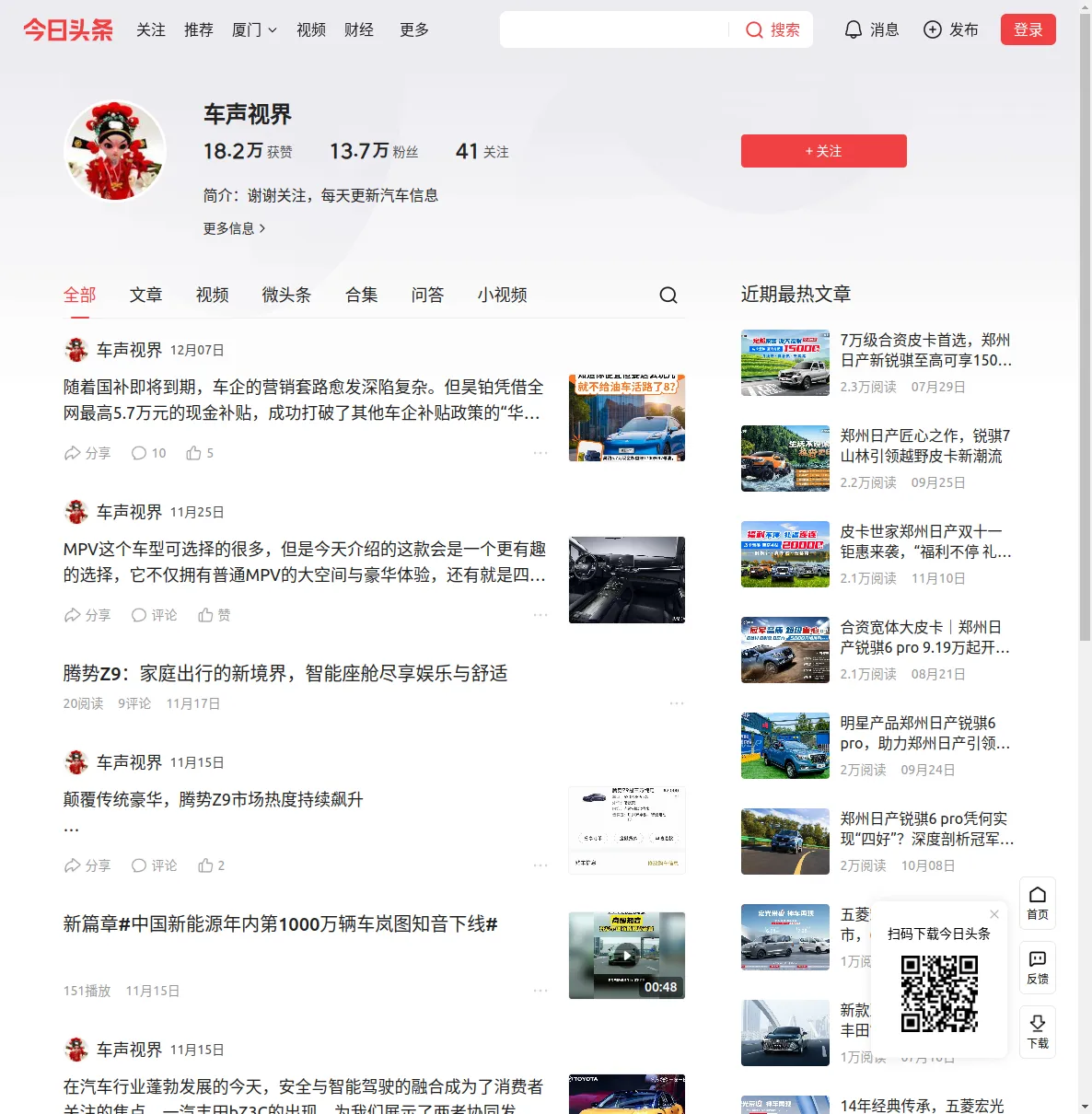The height and width of the screenshot is (1114, 1092).
Task: Open 随着国补即将到期 post text
Action: (x=304, y=400)
